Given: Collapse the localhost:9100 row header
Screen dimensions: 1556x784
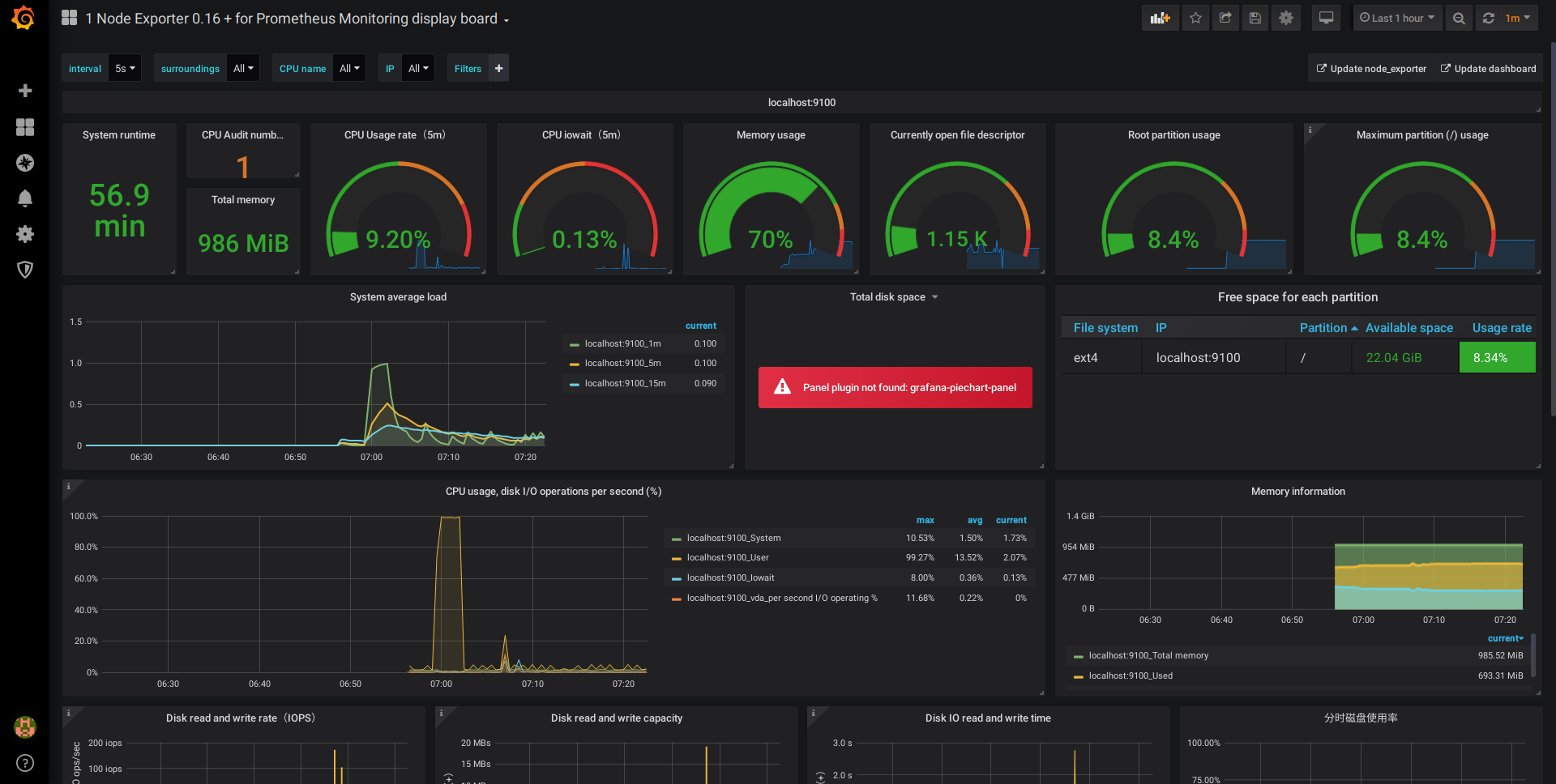Looking at the screenshot, I should (802, 102).
